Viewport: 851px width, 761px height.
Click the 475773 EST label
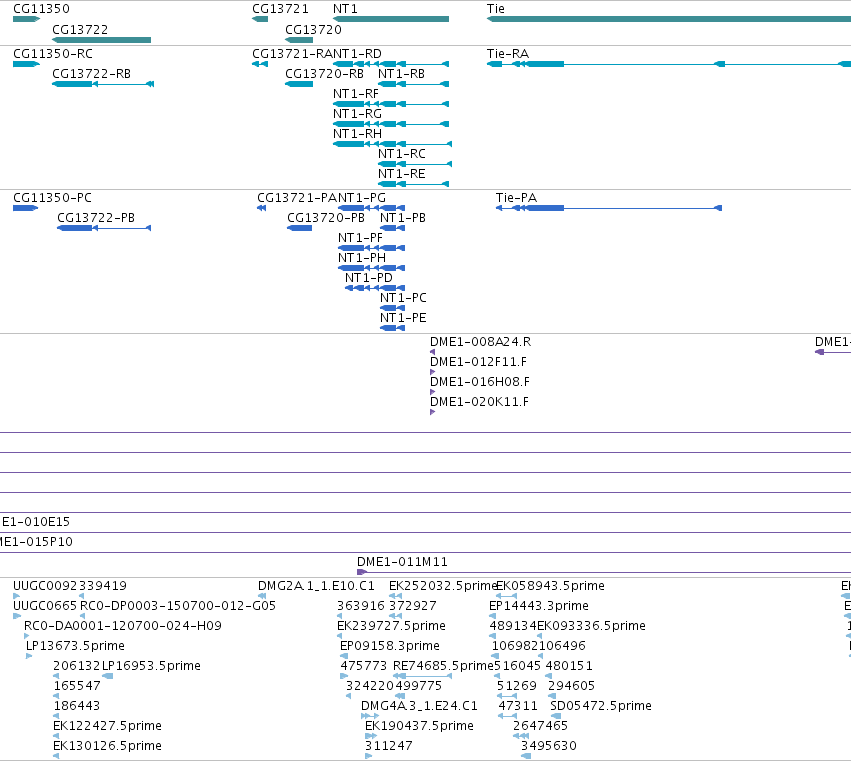364,666
